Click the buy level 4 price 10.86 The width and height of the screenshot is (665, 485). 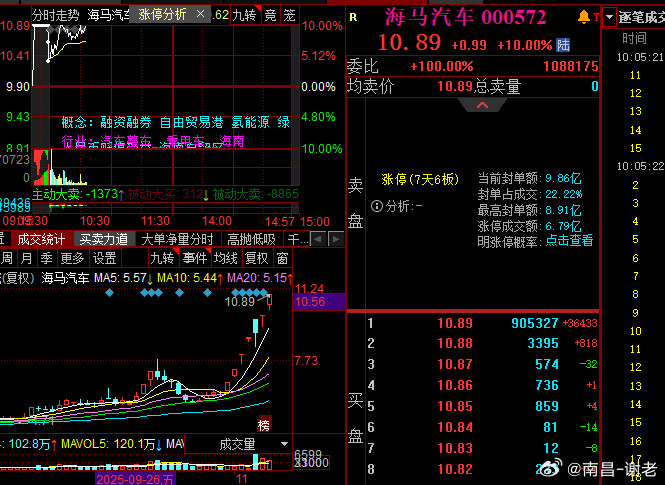(455, 385)
